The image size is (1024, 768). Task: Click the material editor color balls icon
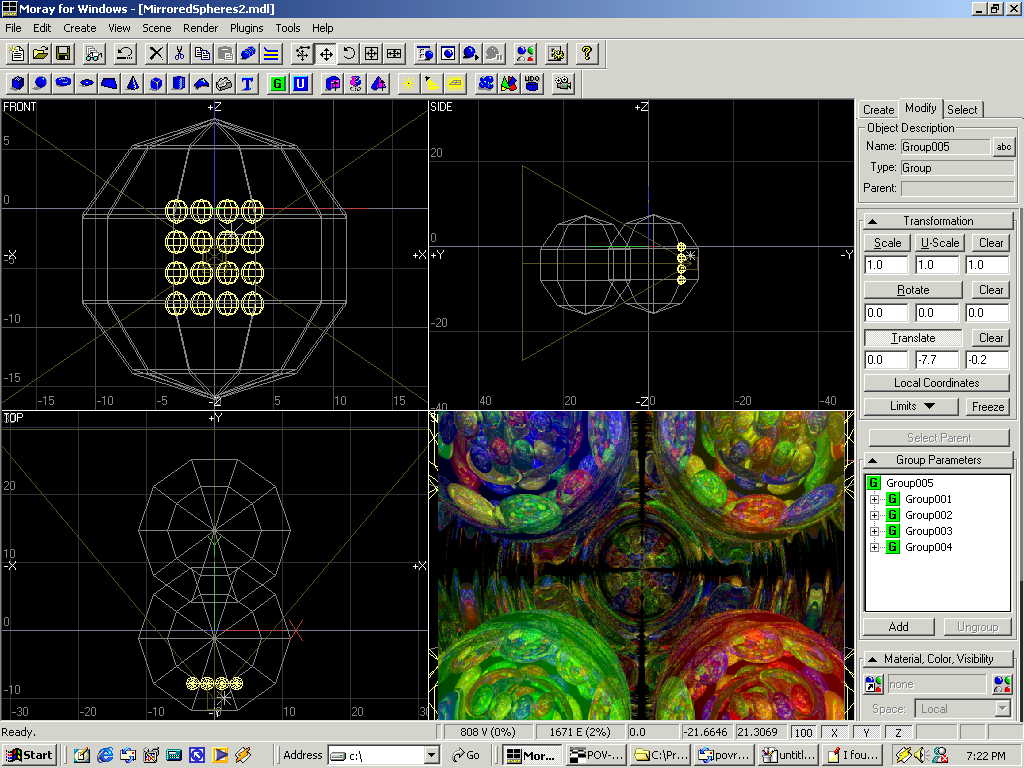(x=526, y=53)
